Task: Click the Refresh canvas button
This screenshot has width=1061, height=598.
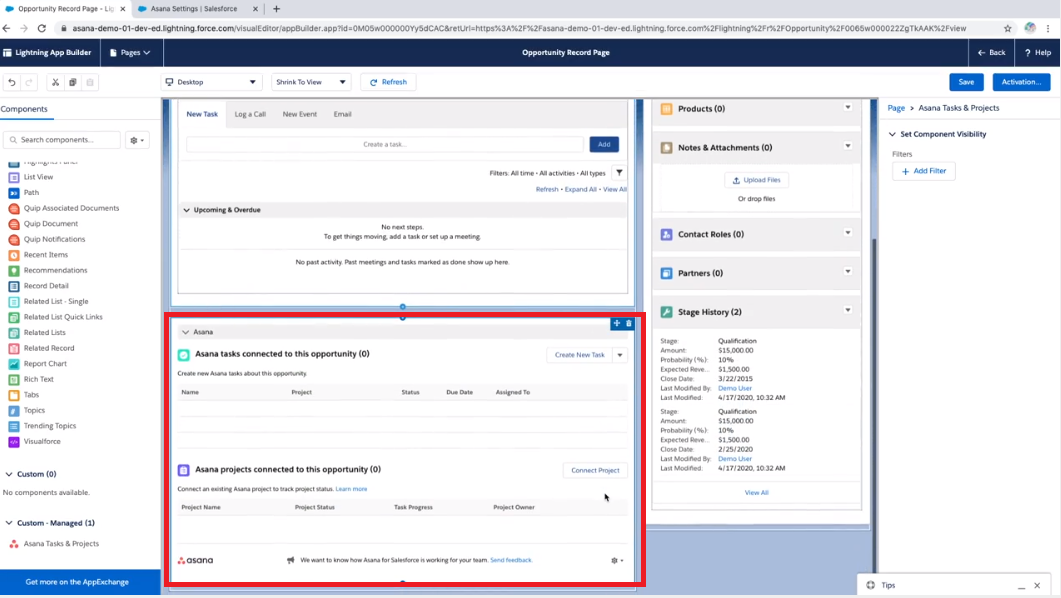Action: coord(388,82)
